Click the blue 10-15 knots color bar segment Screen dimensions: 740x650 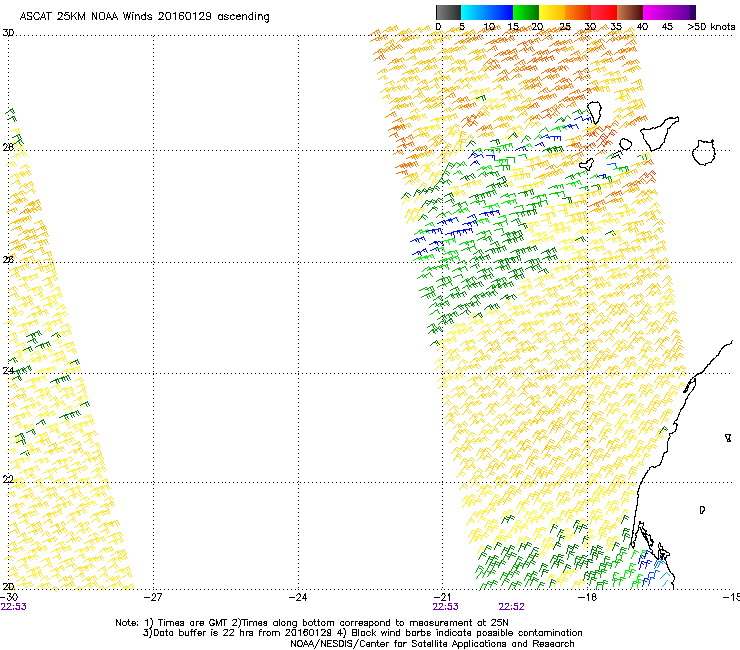coord(500,12)
